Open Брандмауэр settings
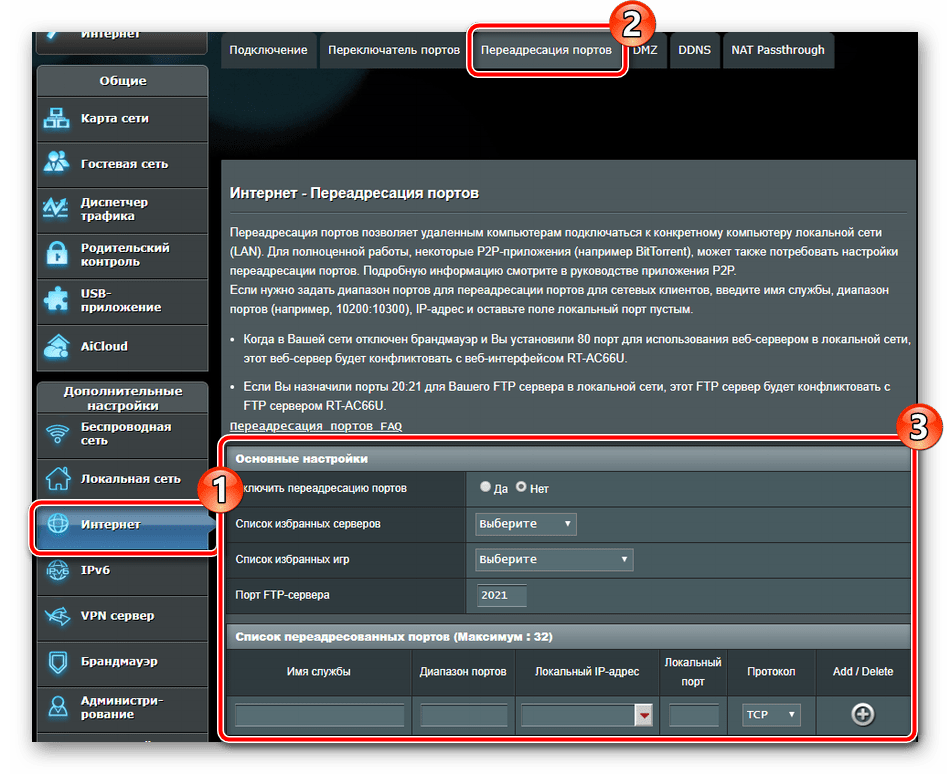 point(122,663)
